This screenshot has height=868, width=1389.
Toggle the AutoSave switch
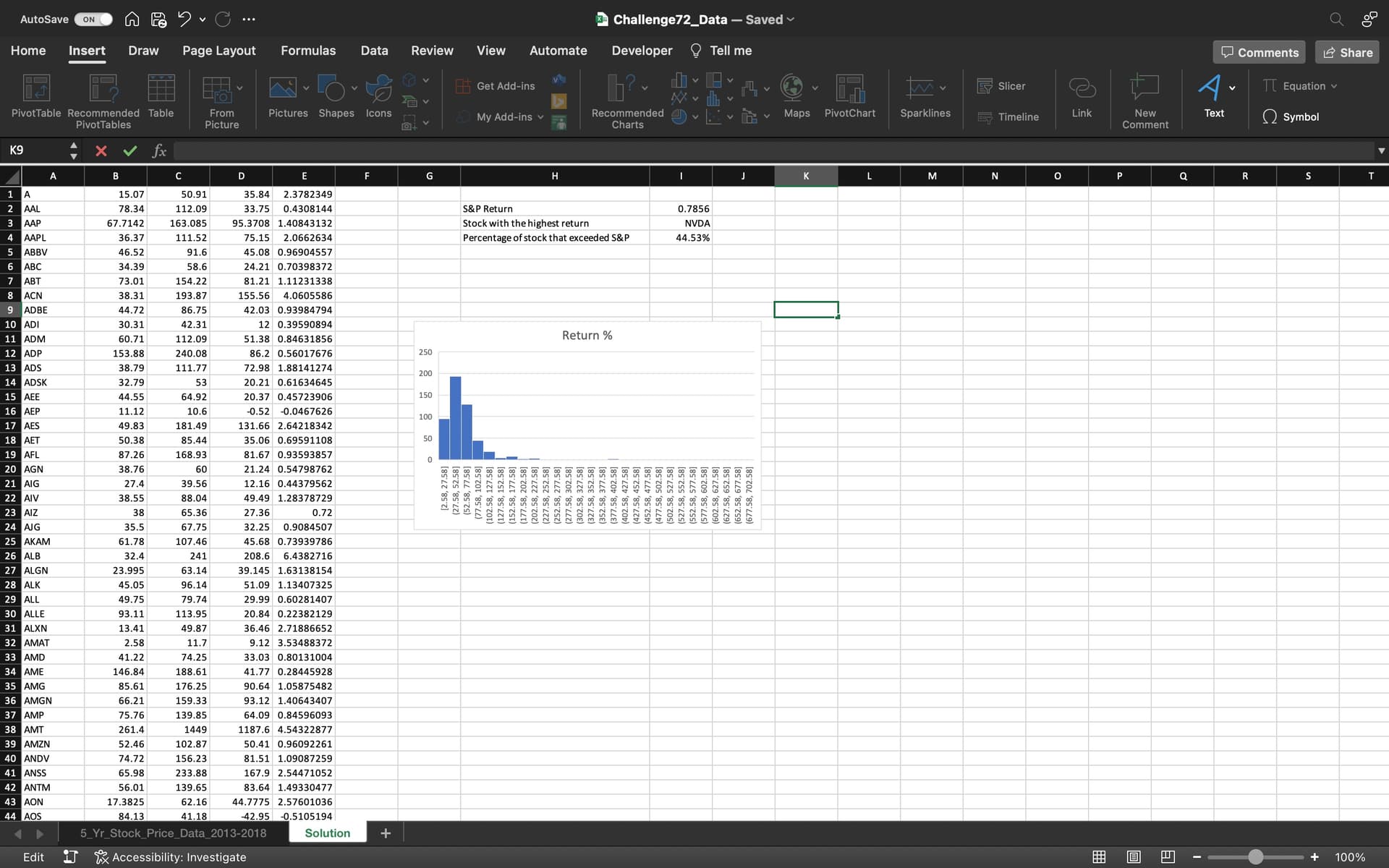(x=93, y=20)
